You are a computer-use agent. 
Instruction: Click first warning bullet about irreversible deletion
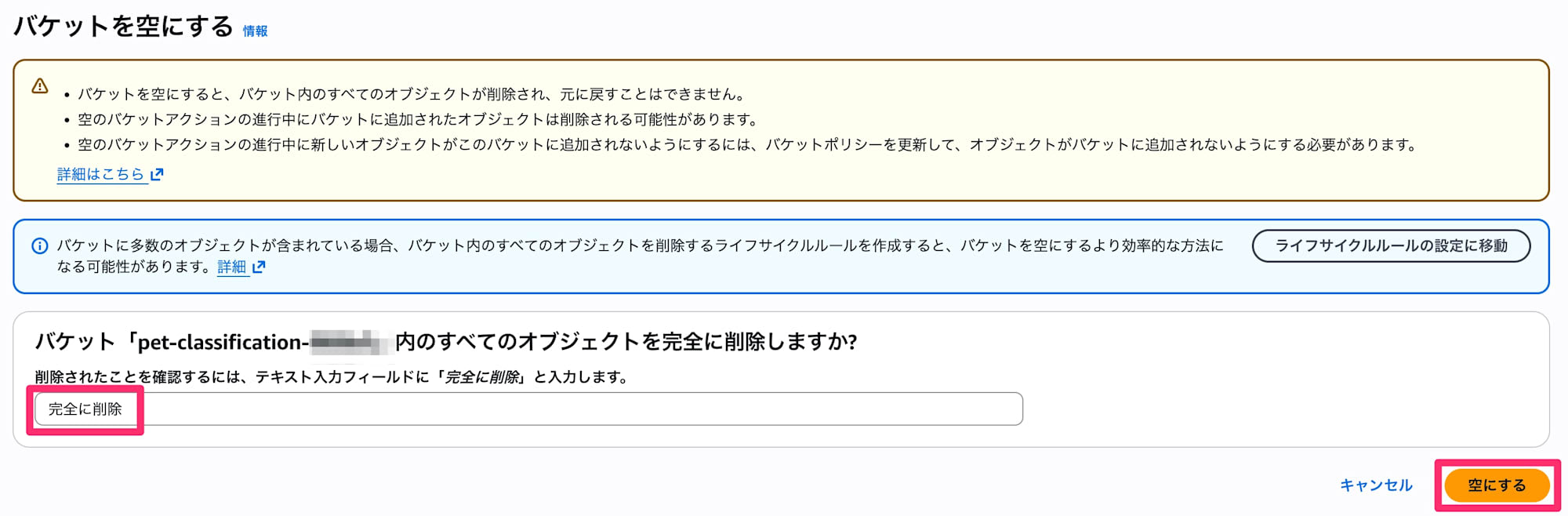(411, 94)
